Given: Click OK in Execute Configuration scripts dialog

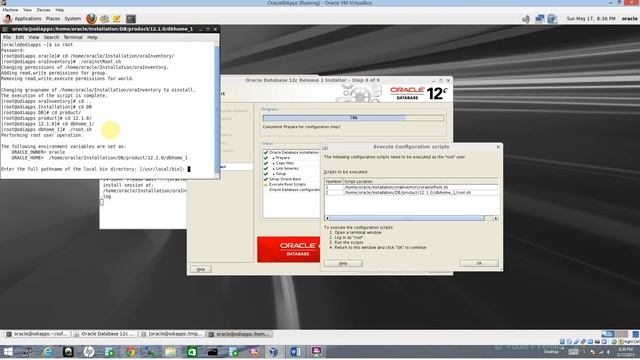Looking at the screenshot, I should coord(479,263).
